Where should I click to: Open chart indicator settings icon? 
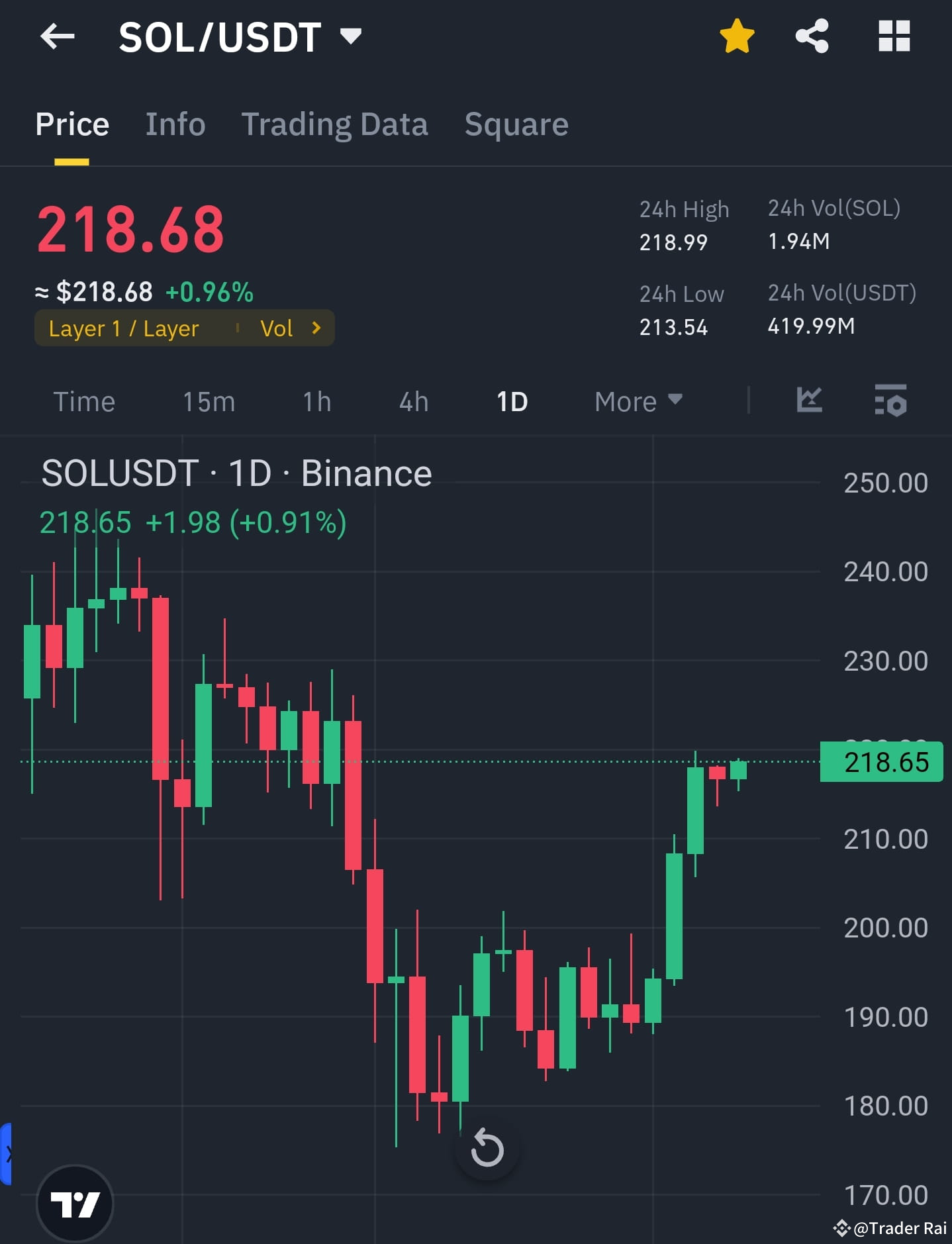pos(890,401)
